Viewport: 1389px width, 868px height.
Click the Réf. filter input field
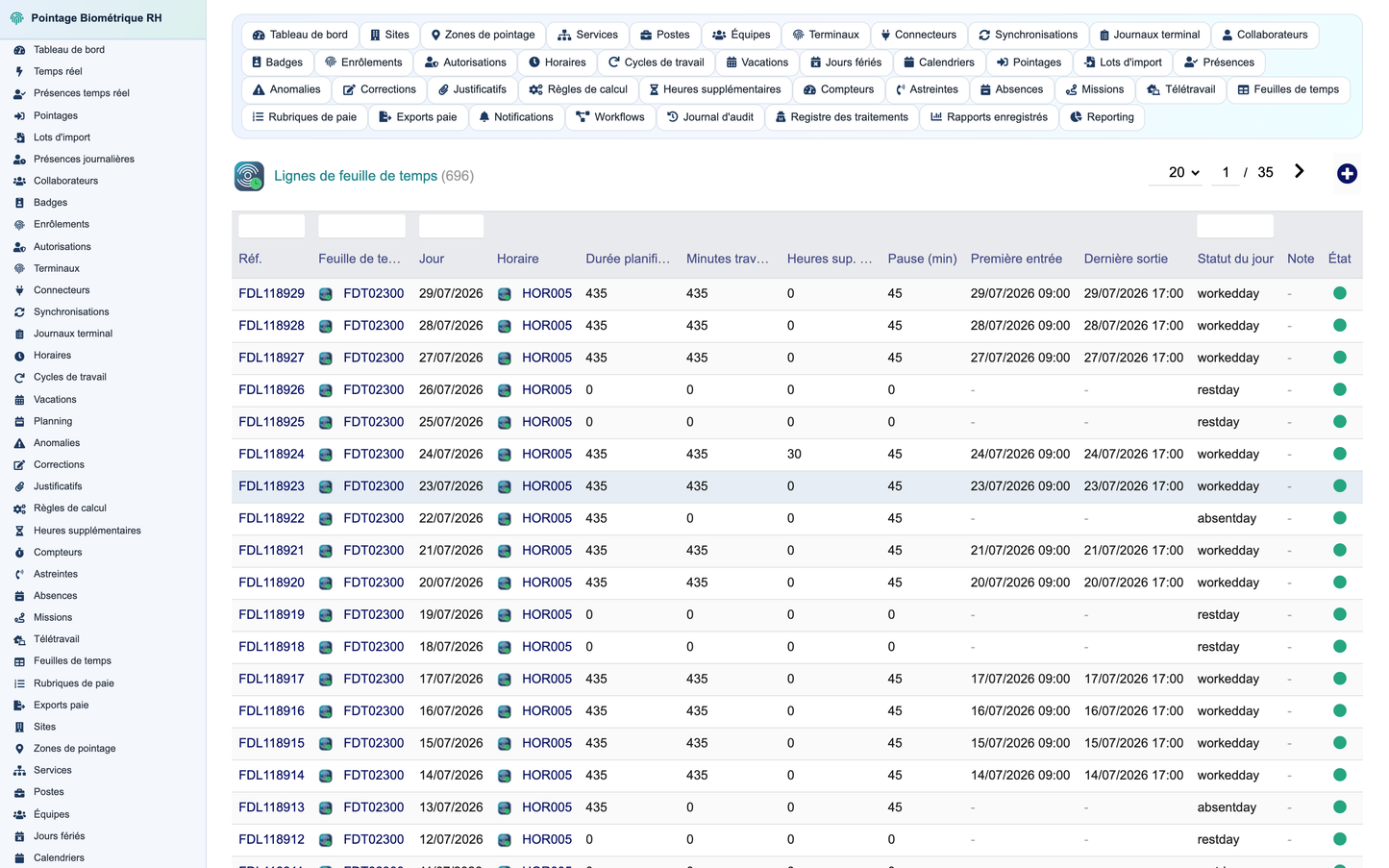pos(271,226)
